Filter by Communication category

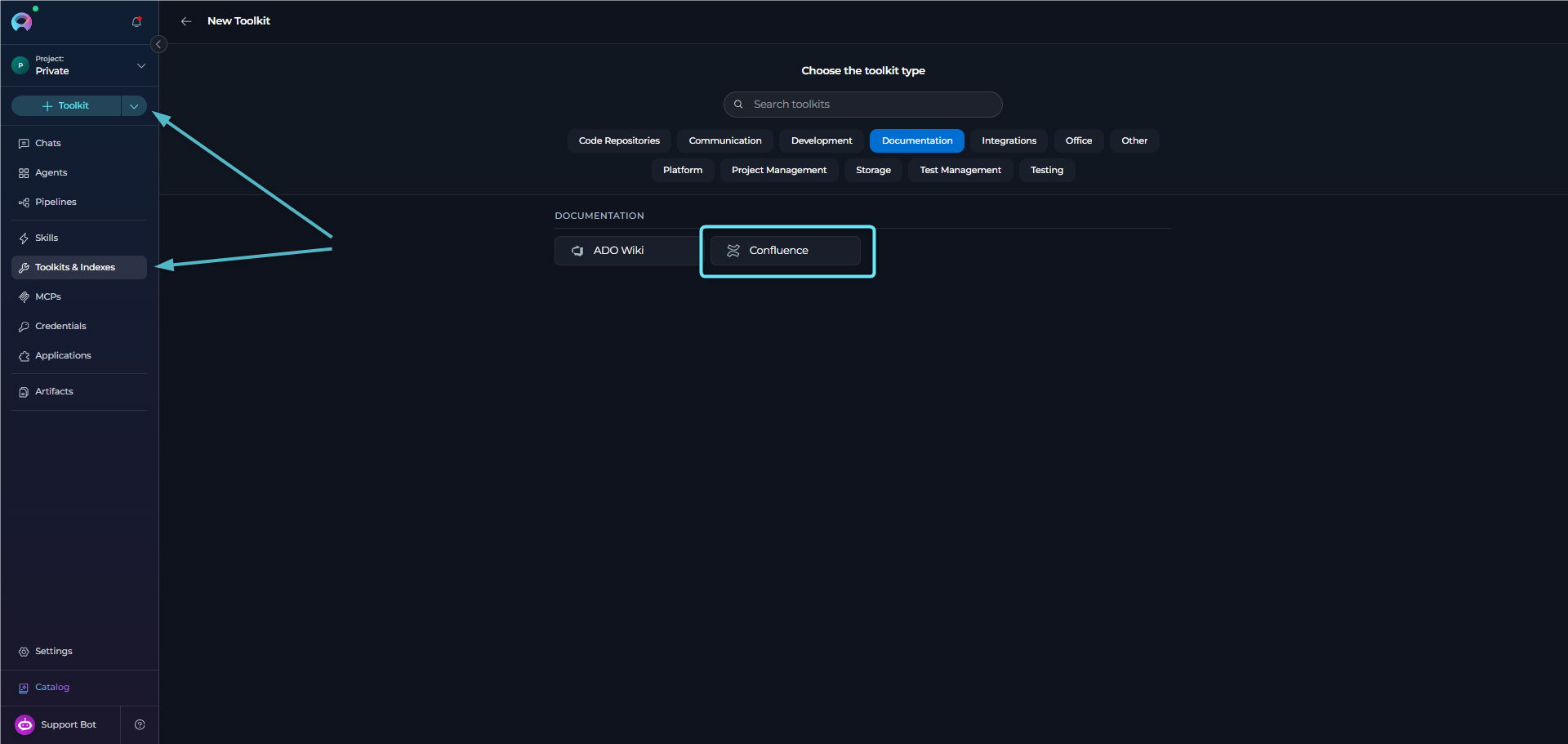click(x=725, y=140)
